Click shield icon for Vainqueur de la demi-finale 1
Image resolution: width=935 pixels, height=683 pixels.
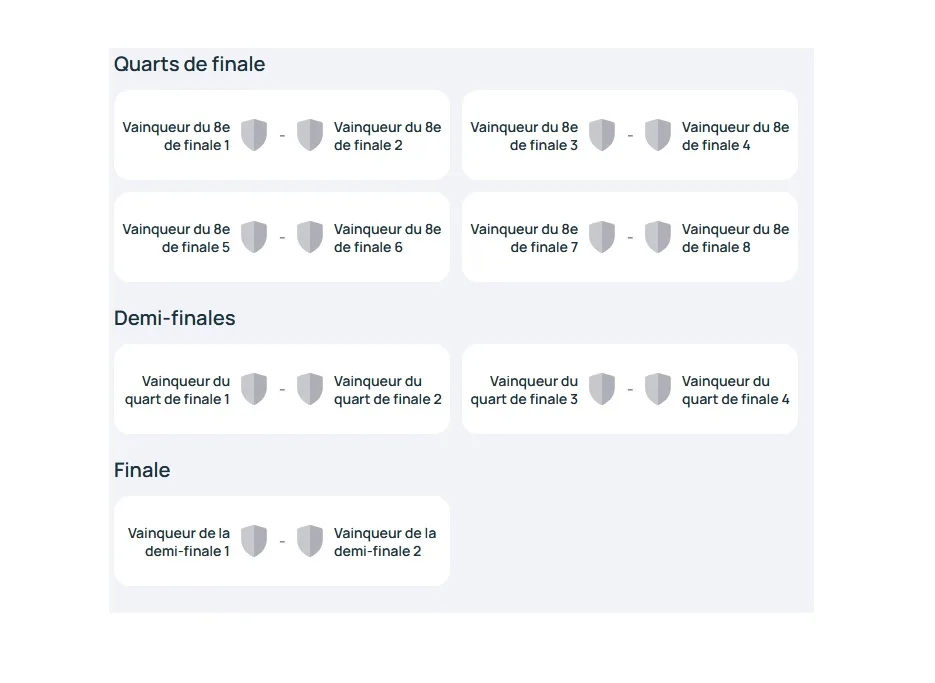point(254,541)
